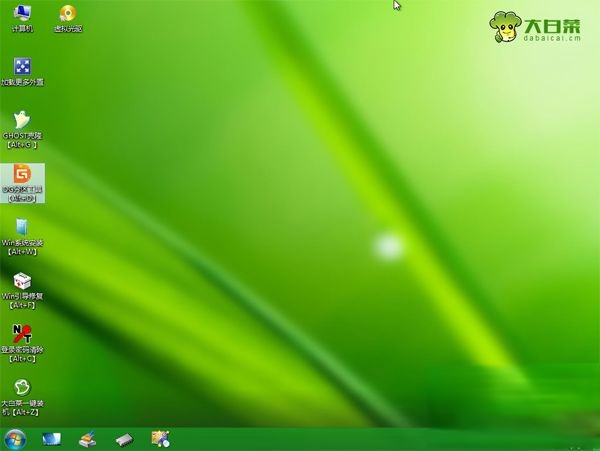
Task: Click the colorful picture taskbar icon
Action: point(160,439)
